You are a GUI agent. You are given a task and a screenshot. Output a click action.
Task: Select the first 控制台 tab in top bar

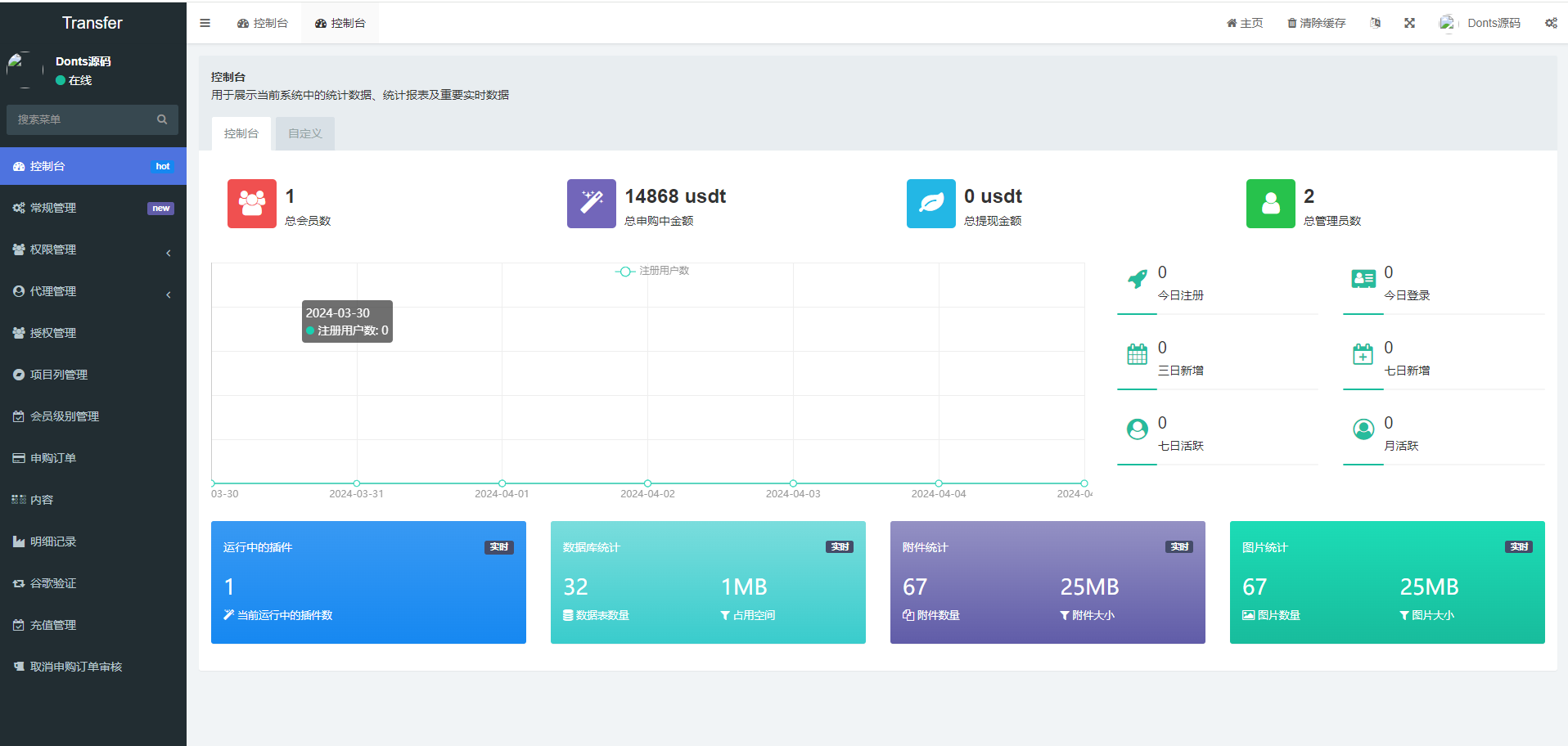pyautogui.click(x=263, y=23)
